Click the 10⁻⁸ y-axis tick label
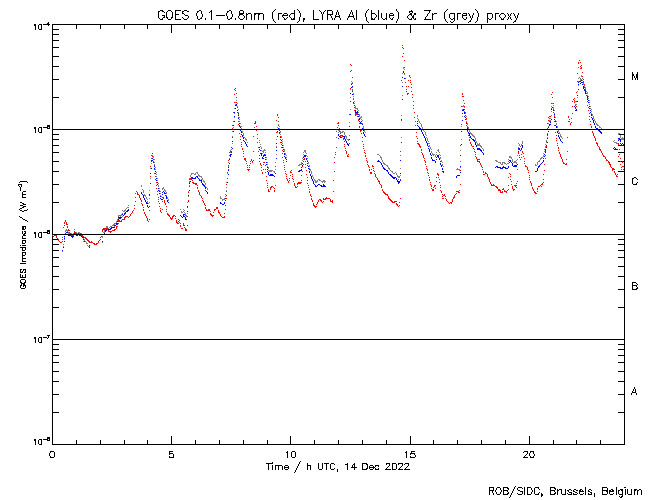This screenshot has width=650, height=500. [x=39, y=441]
